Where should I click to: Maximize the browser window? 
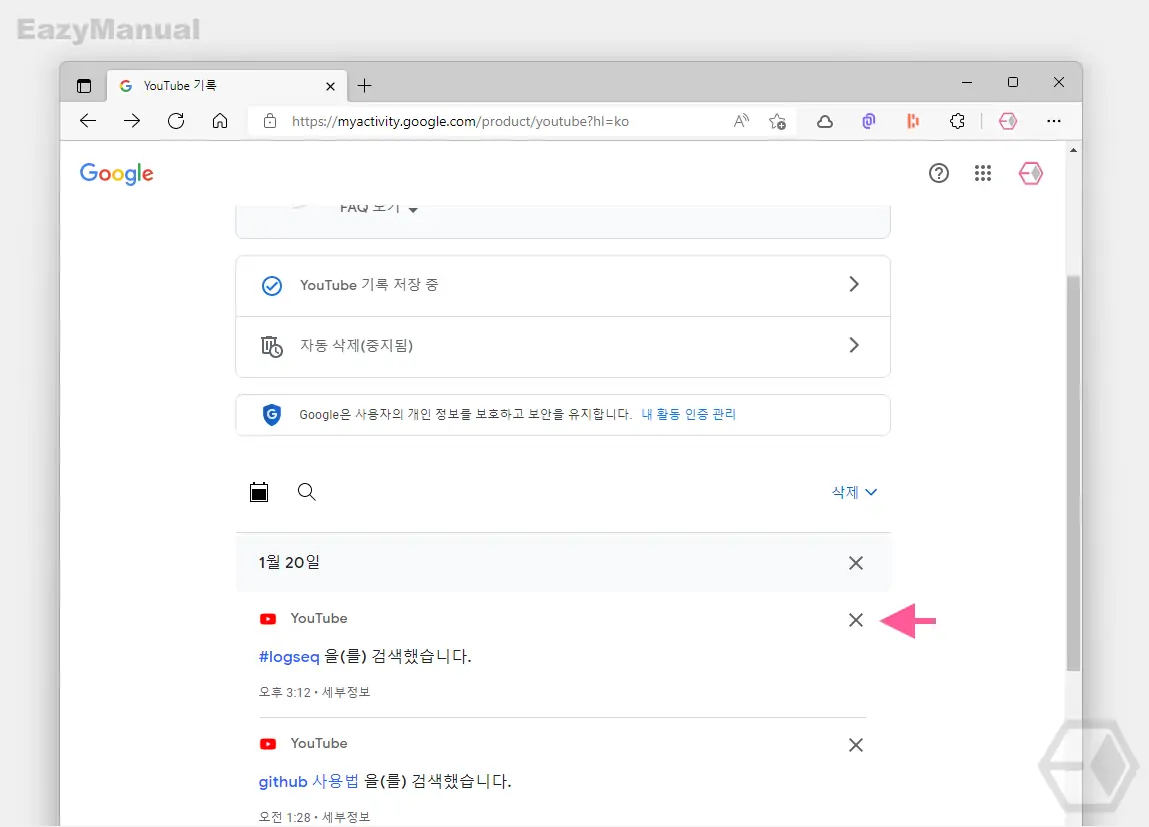[1013, 83]
